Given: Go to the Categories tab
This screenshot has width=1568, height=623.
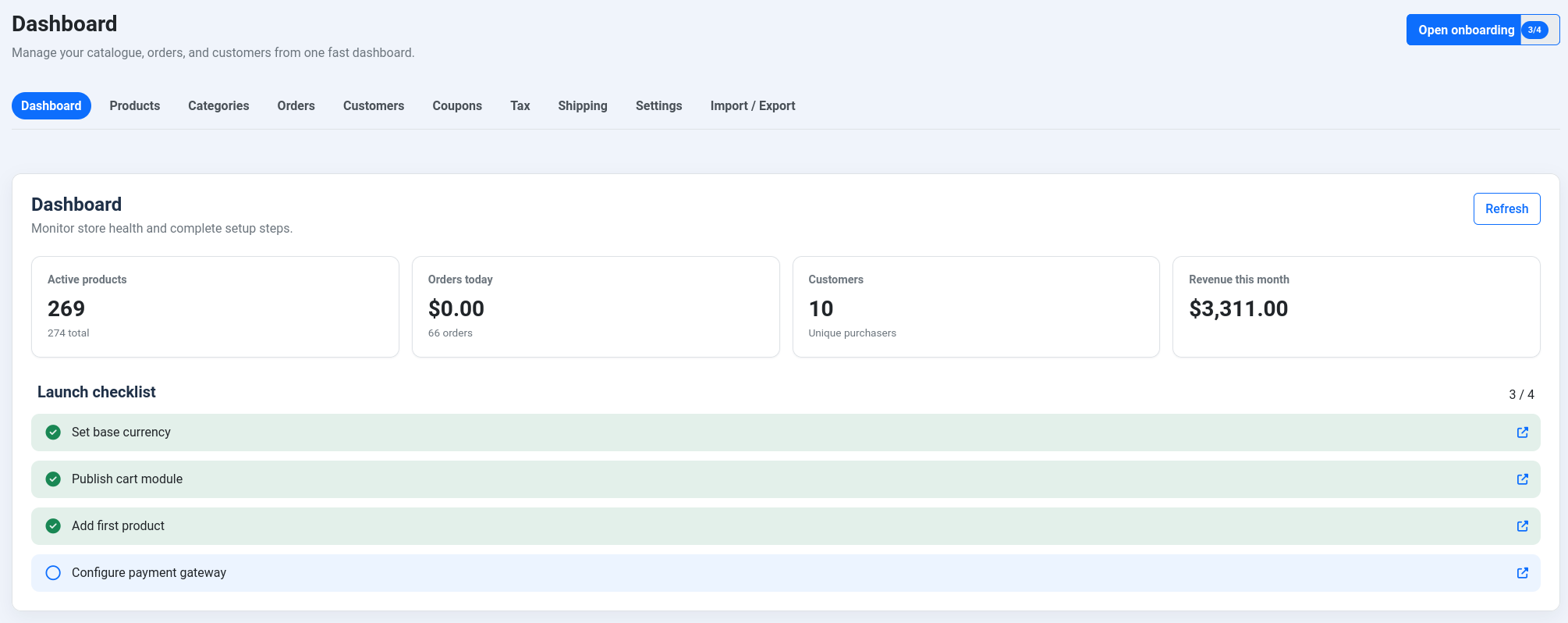Looking at the screenshot, I should click(218, 105).
